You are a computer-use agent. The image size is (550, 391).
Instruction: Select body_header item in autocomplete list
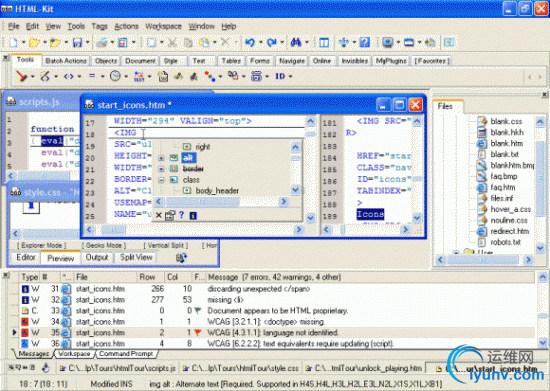point(217,191)
